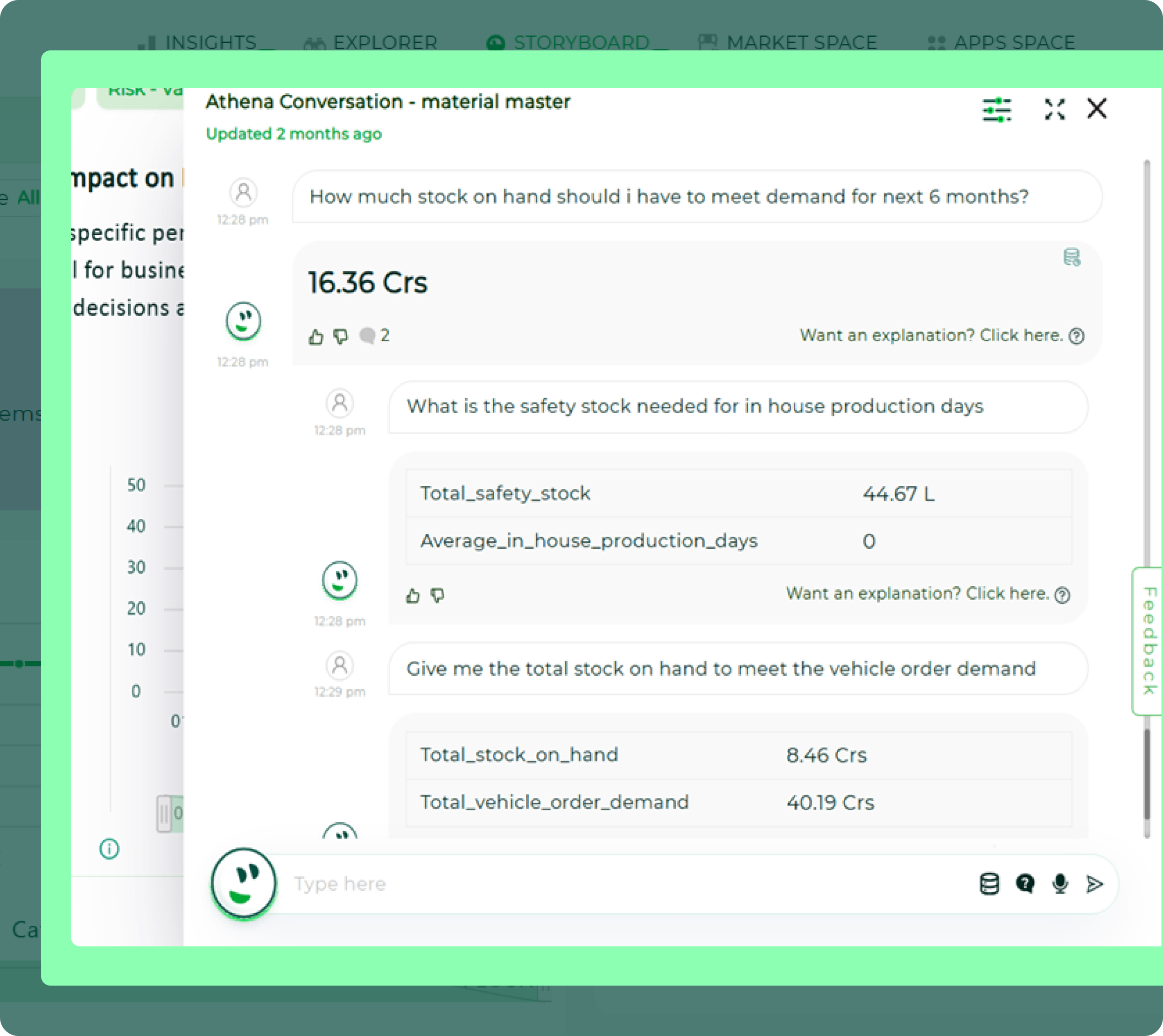Close the Athena conversation dialog
Viewport: 1163px width, 1036px height.
(x=1096, y=108)
